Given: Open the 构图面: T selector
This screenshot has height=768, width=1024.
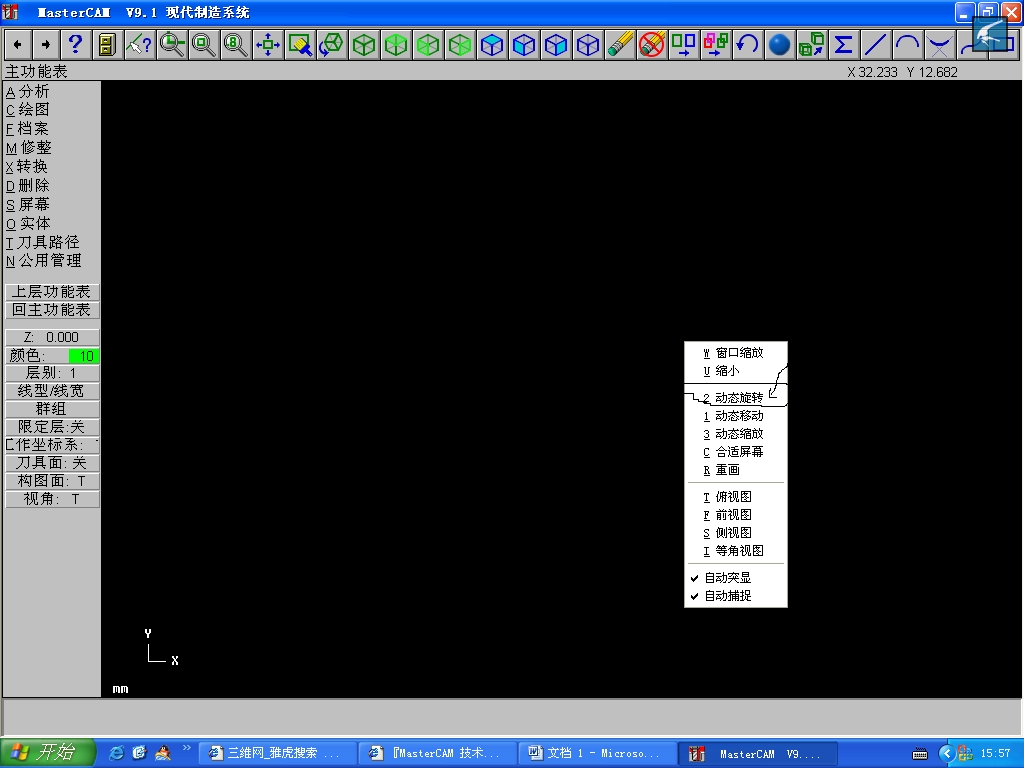Looking at the screenshot, I should (x=52, y=481).
